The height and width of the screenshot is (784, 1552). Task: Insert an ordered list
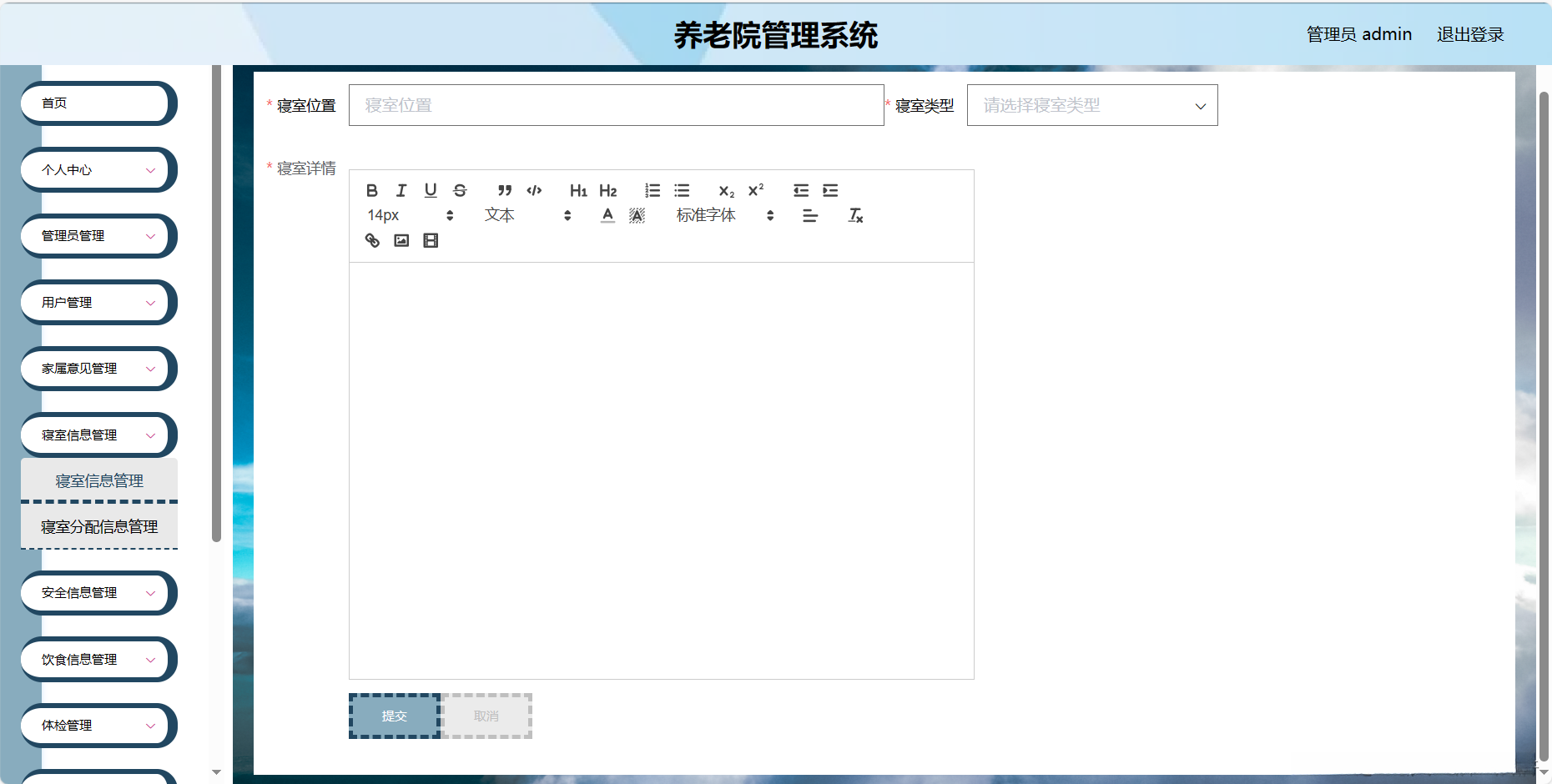tap(653, 190)
